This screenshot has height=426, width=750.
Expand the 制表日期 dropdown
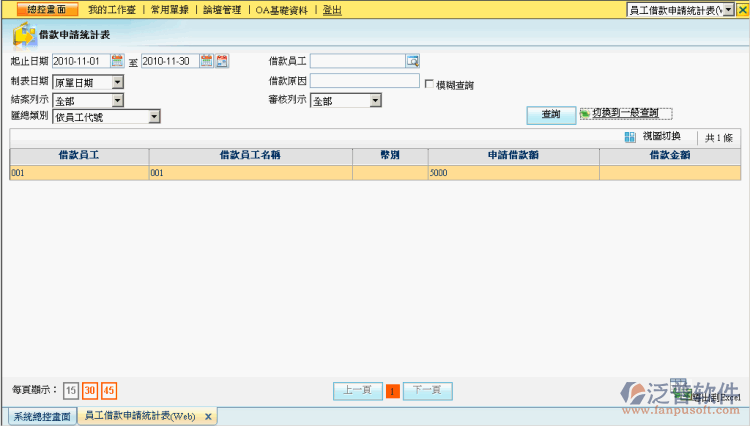click(x=118, y=82)
